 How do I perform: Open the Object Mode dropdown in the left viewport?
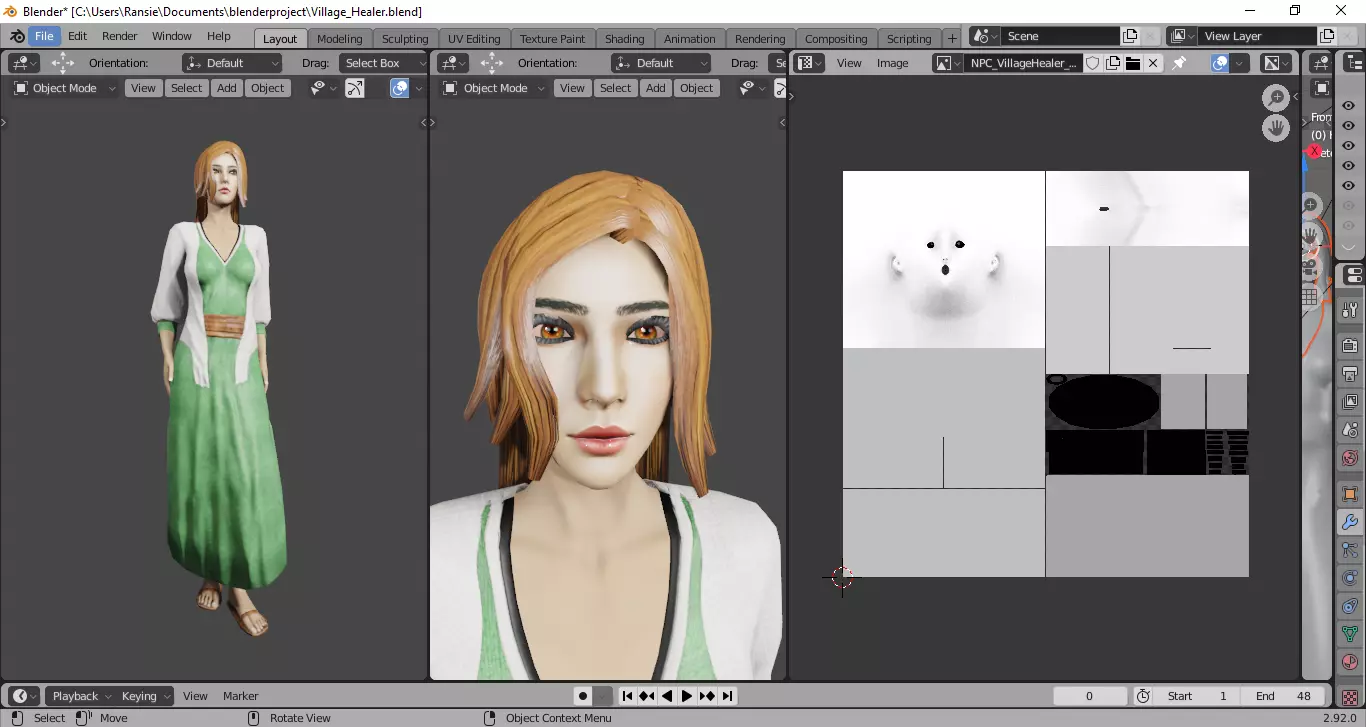(65, 88)
